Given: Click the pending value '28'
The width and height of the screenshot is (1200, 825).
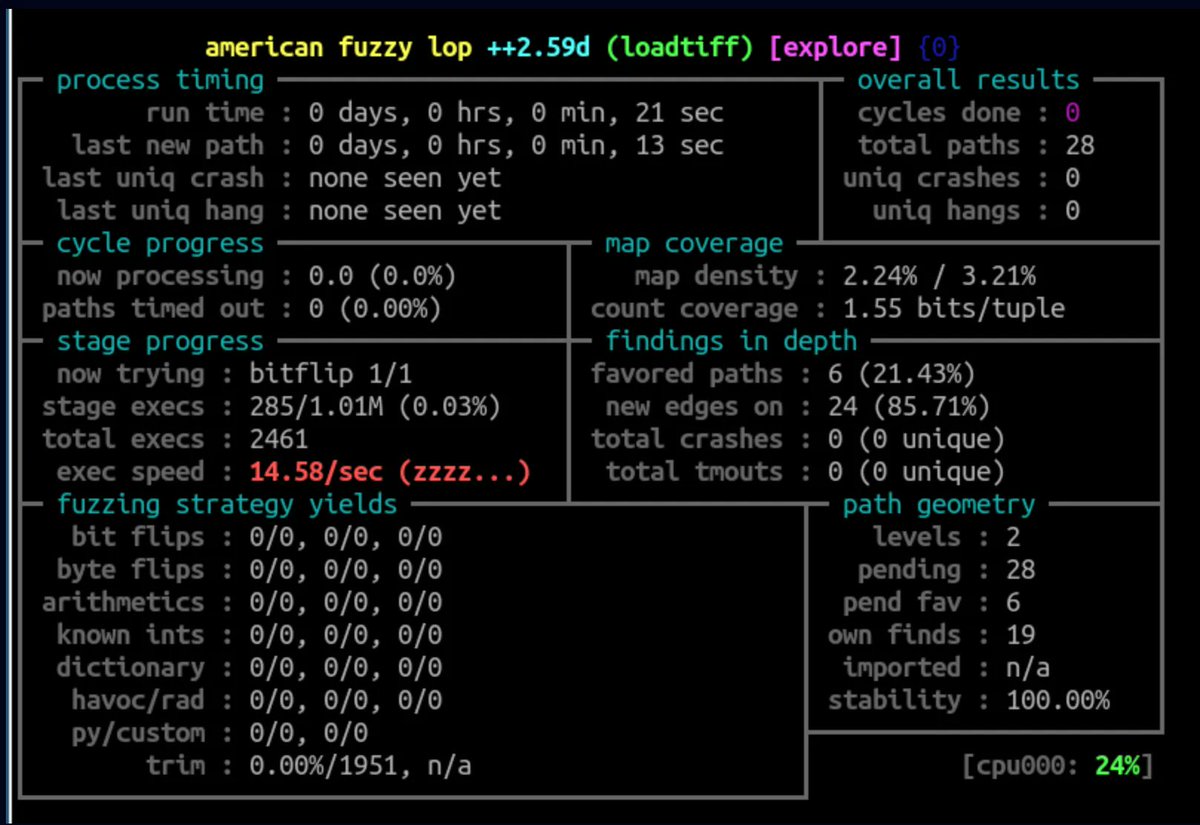Looking at the screenshot, I should (1021, 570).
